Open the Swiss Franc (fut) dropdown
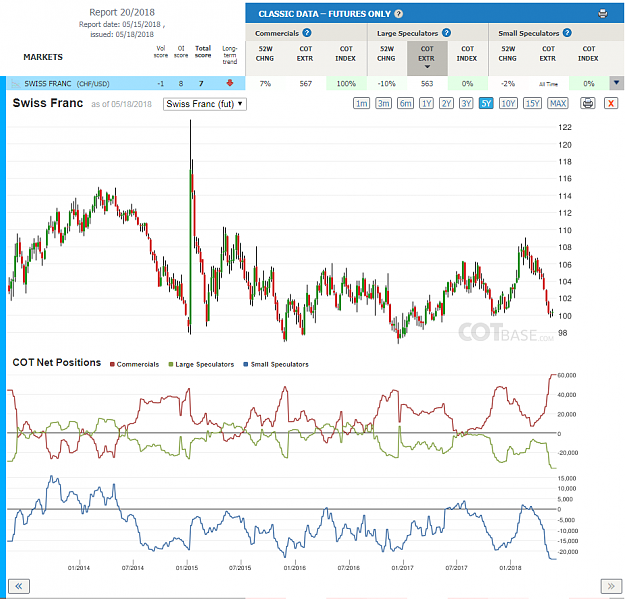 205,104
